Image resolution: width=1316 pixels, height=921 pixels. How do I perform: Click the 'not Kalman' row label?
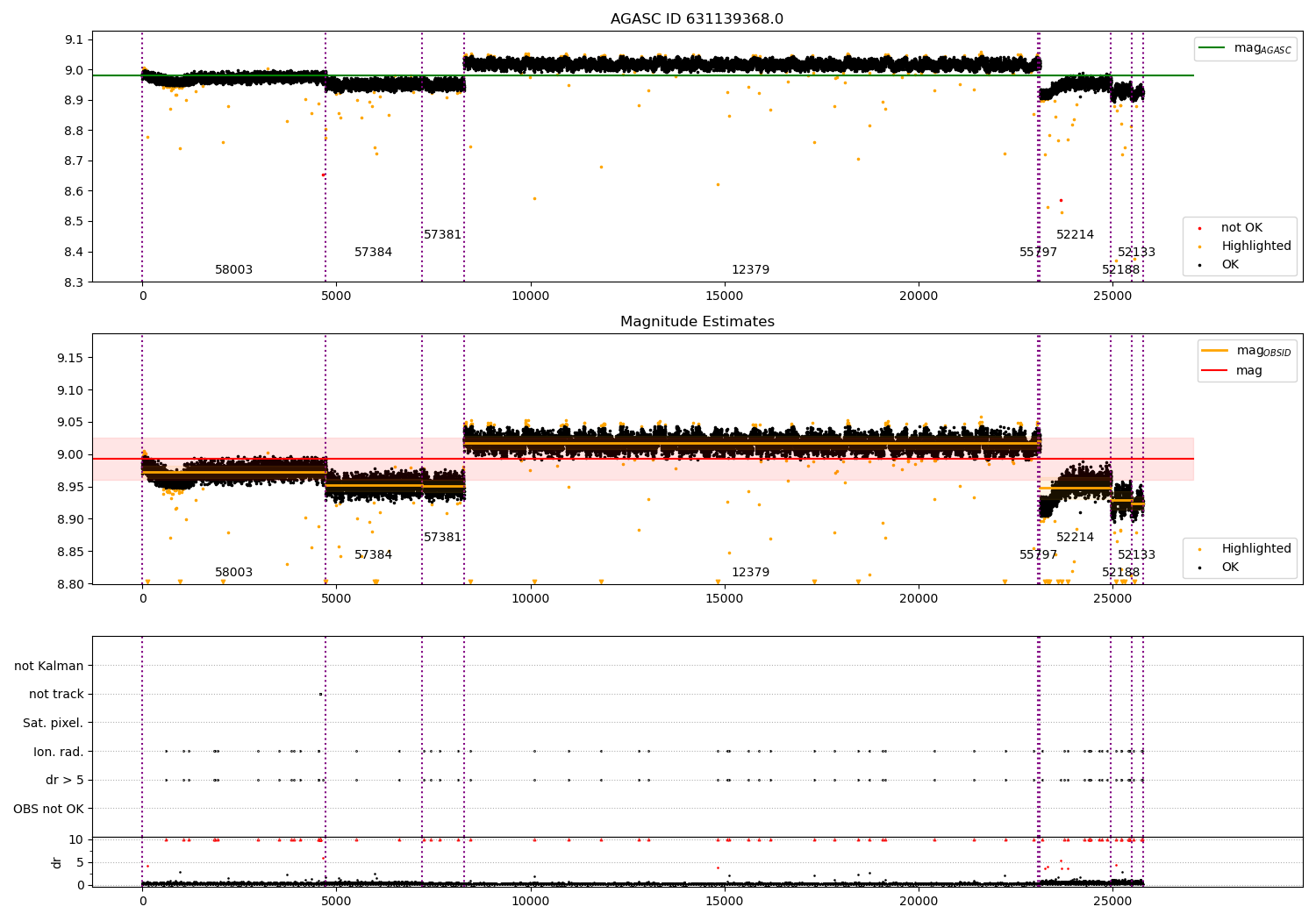[x=49, y=666]
